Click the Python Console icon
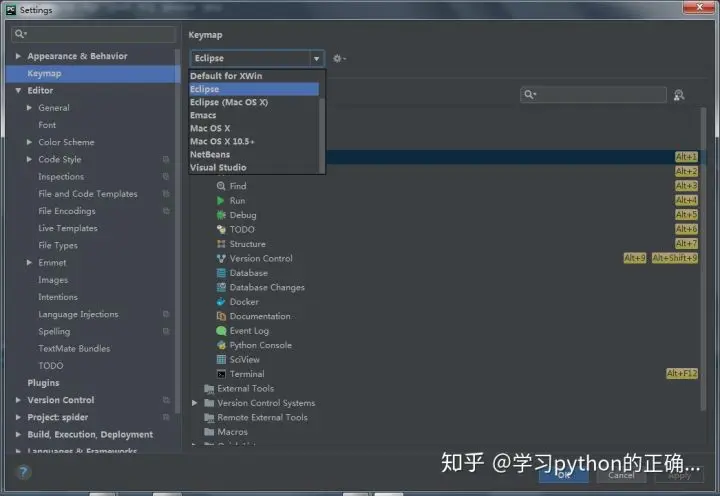720x496 pixels. tap(221, 345)
